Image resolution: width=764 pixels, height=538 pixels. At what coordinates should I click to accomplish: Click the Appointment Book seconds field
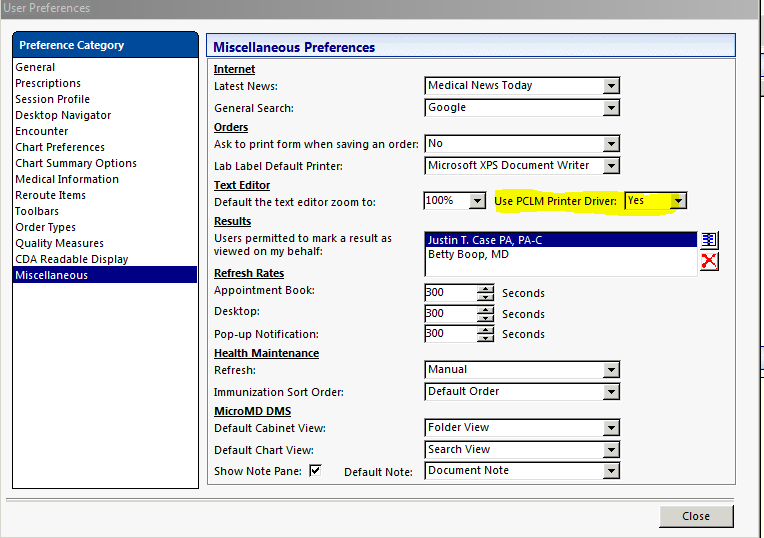tap(451, 293)
